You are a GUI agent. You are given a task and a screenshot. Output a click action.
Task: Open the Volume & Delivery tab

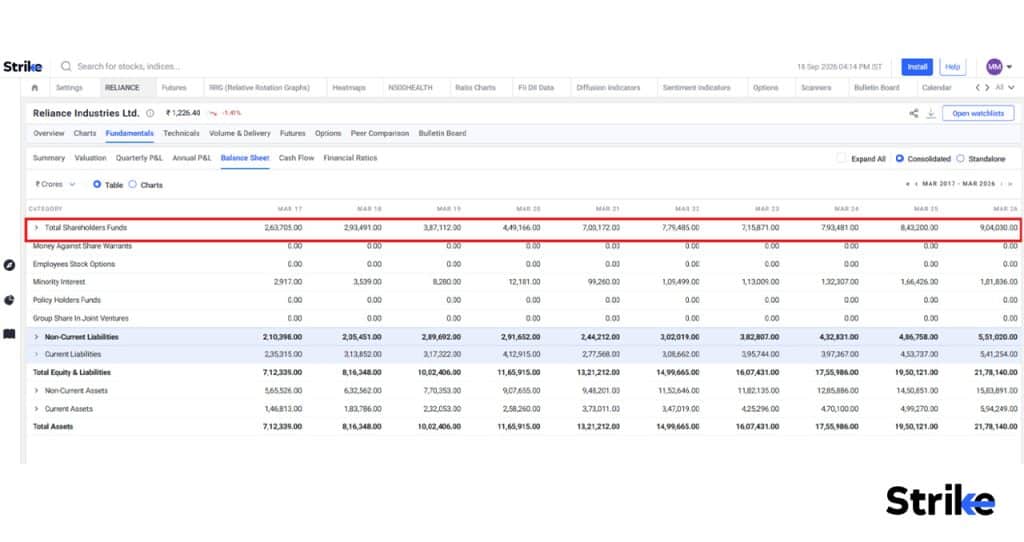240,133
